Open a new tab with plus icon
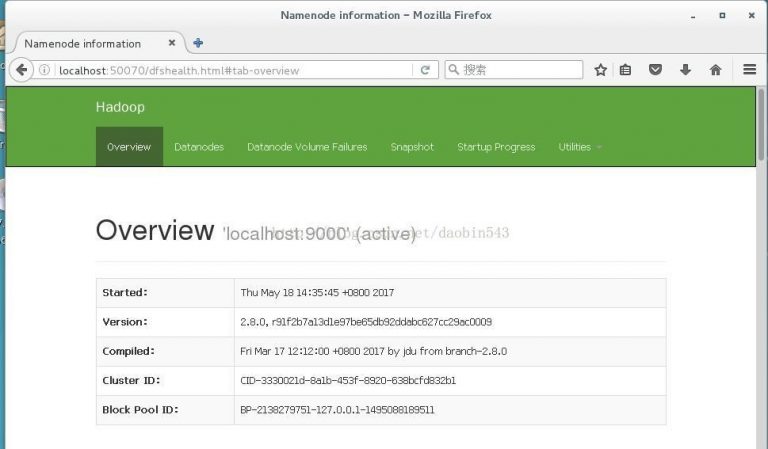 198,43
